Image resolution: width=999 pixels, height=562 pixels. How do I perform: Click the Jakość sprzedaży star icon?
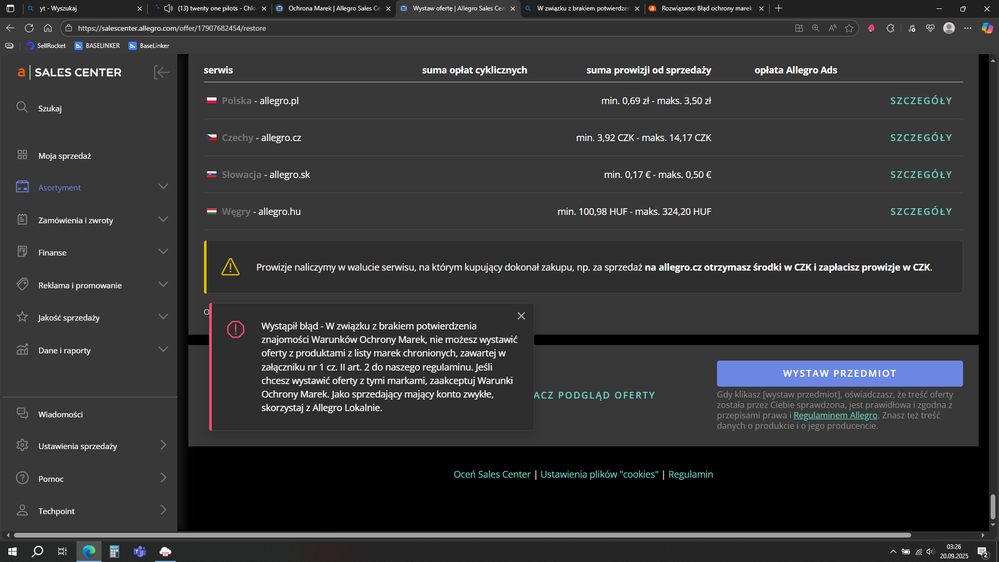tap(22, 317)
